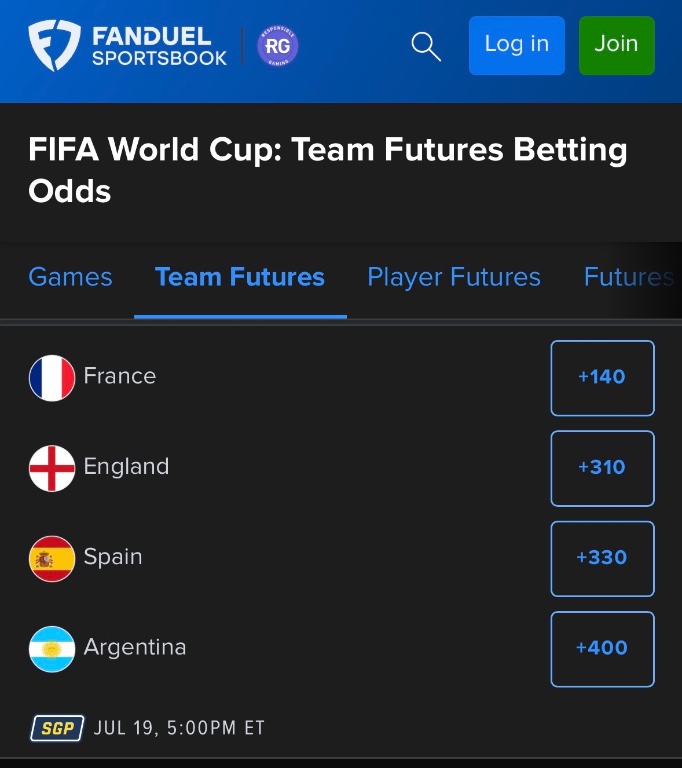Select France +140 odds
682x768 pixels.
[603, 378]
